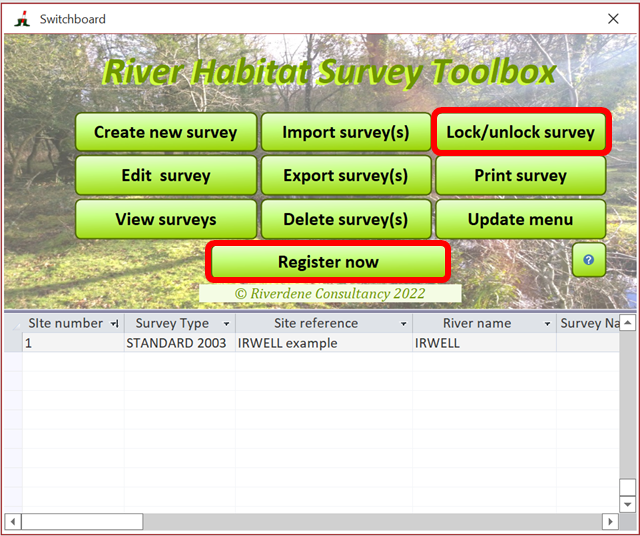Image resolution: width=640 pixels, height=536 pixels.
Task: Click Register now button
Action: (x=328, y=262)
